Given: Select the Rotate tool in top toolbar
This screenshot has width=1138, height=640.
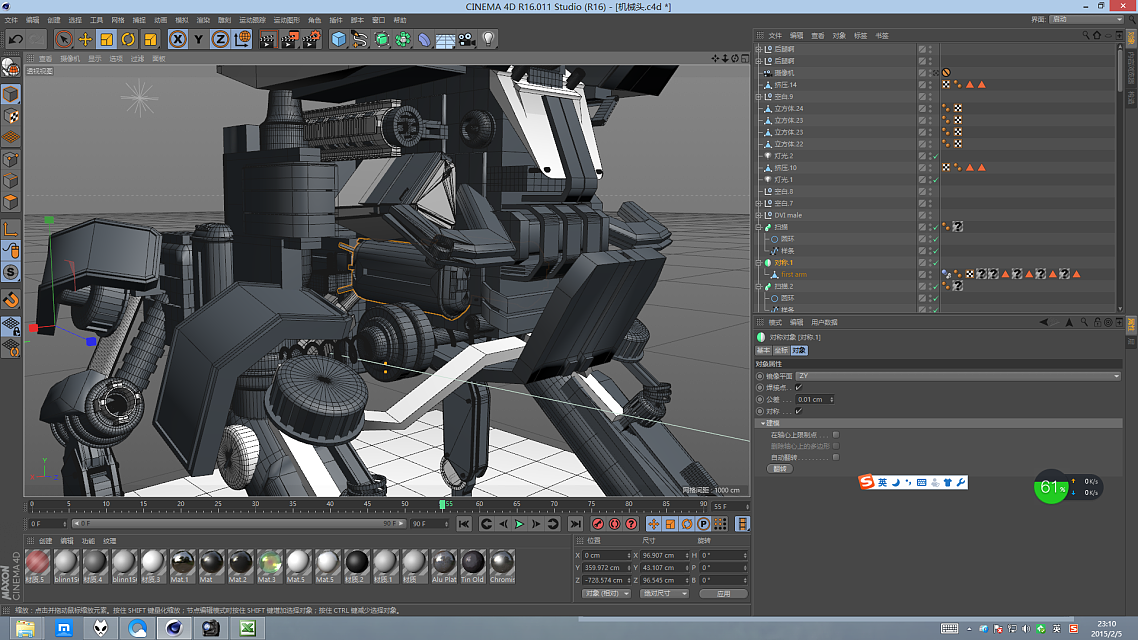Looking at the screenshot, I should (x=129, y=39).
